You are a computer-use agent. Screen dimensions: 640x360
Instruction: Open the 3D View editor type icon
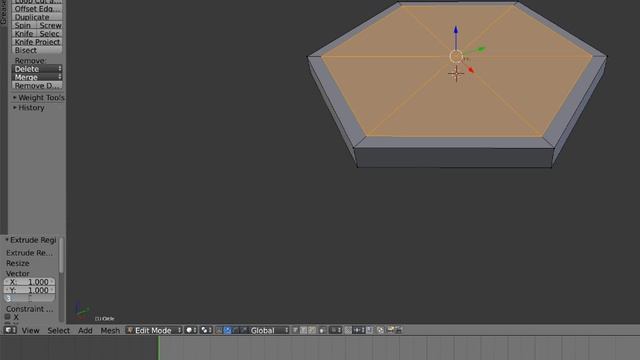tap(10, 330)
